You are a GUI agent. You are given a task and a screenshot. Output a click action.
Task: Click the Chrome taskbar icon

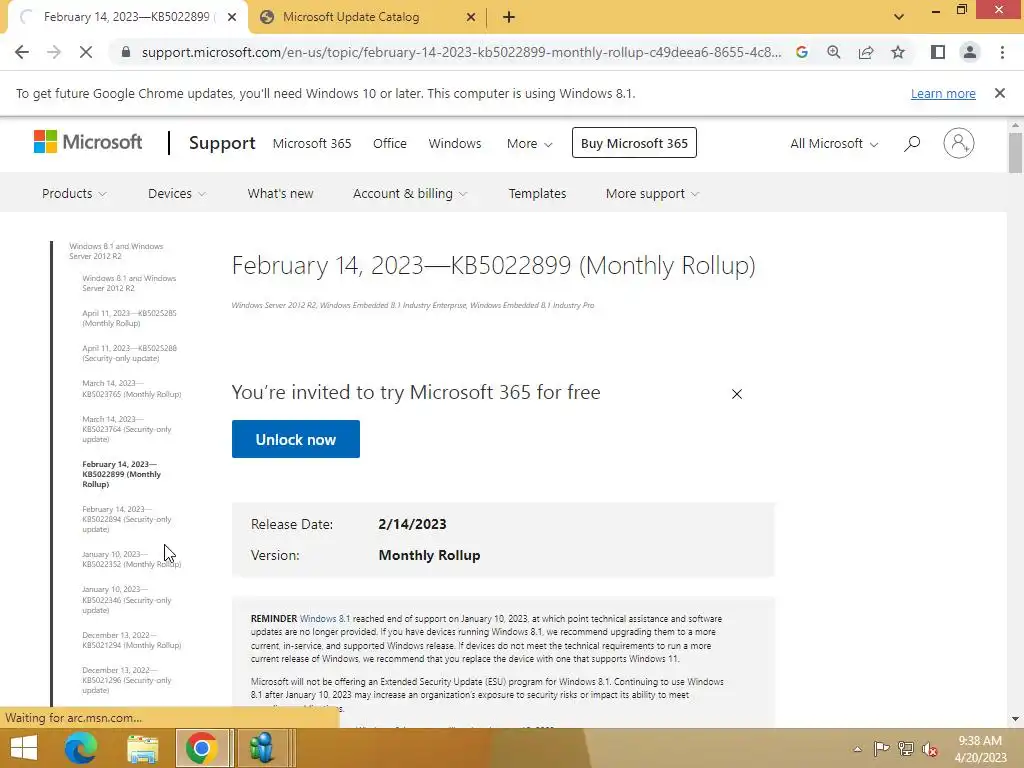pyautogui.click(x=202, y=748)
